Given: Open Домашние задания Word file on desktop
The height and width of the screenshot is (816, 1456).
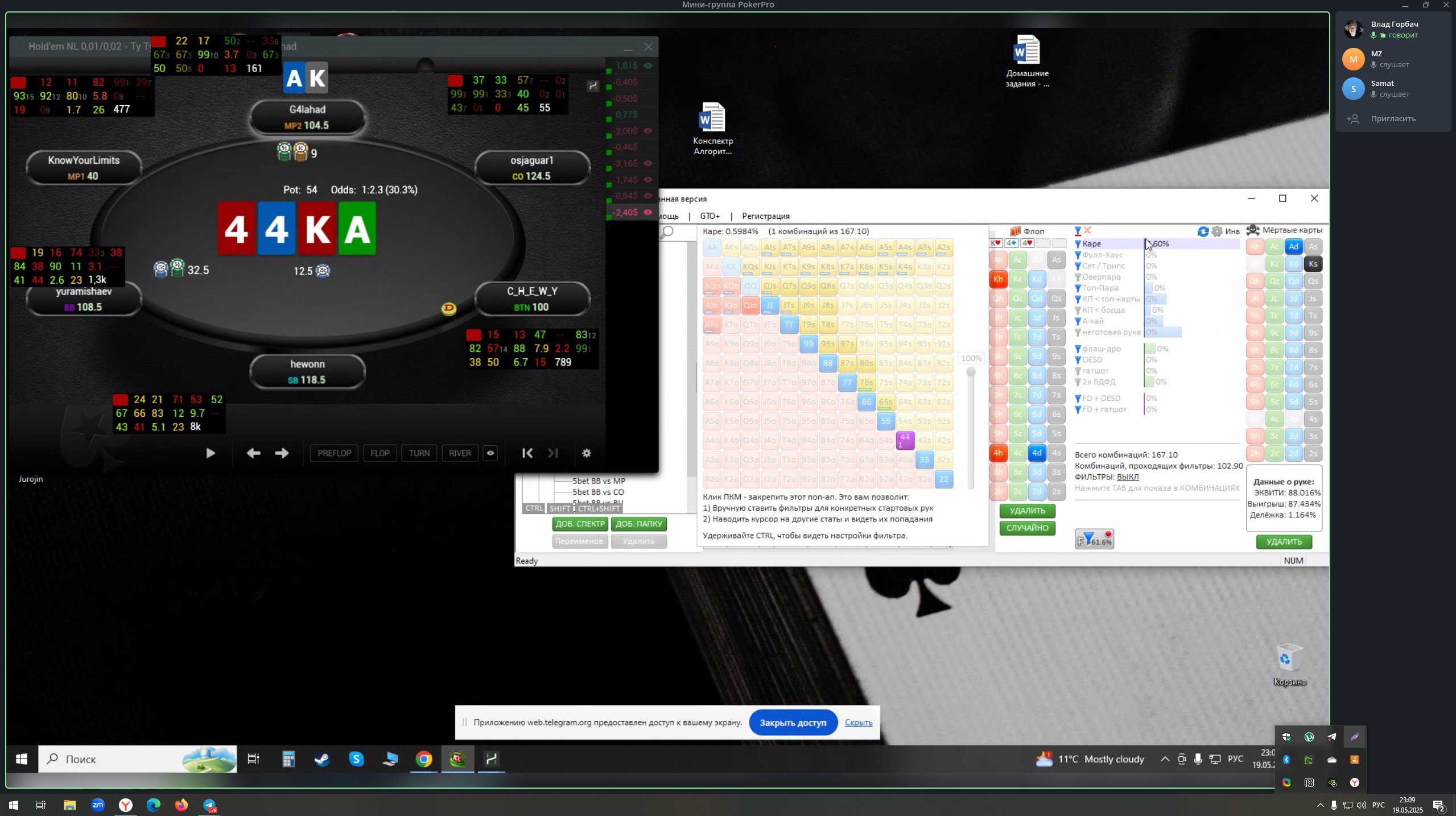Looking at the screenshot, I should click(x=1026, y=61).
